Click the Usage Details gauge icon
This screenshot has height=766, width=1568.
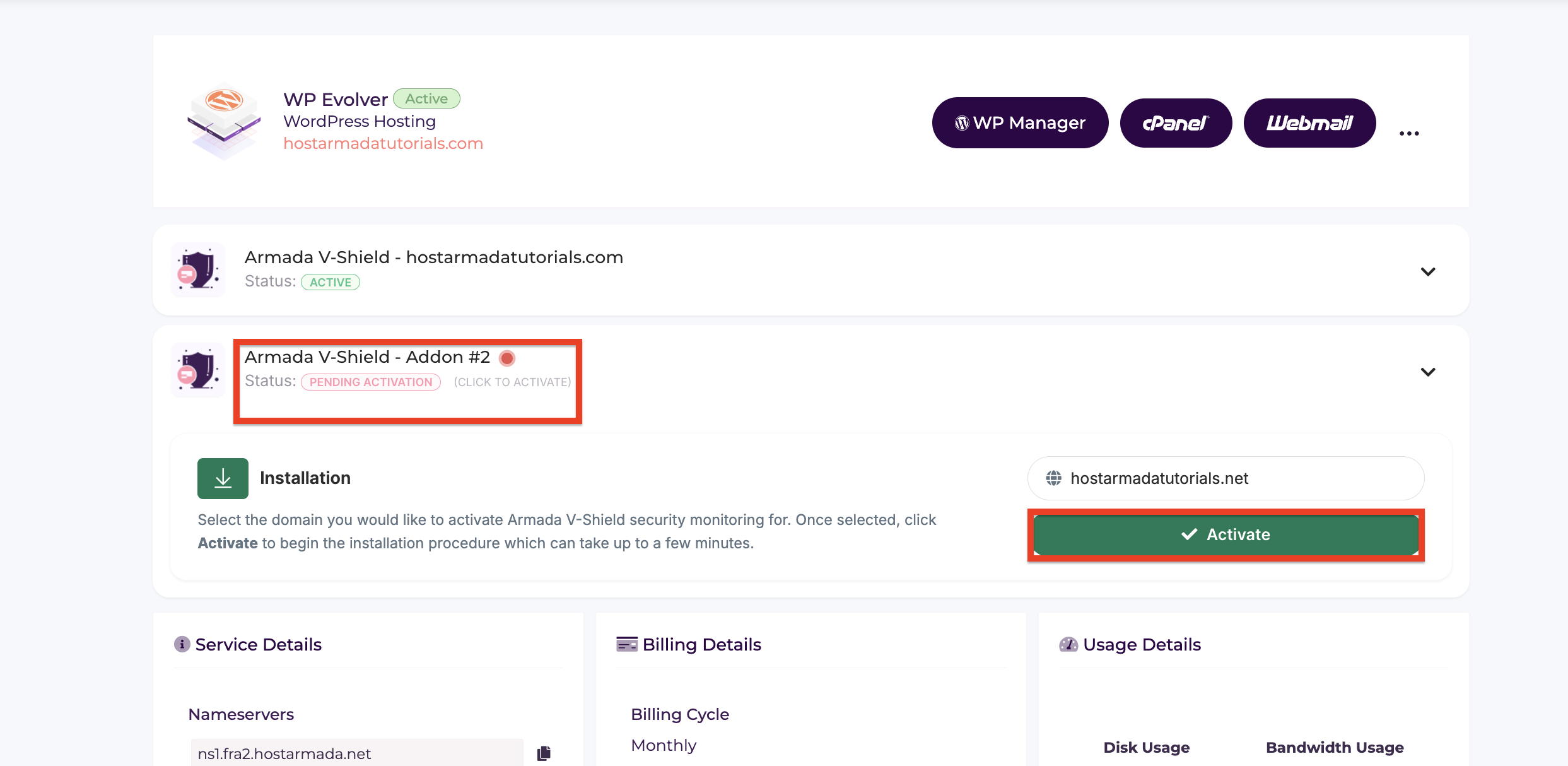(1068, 644)
